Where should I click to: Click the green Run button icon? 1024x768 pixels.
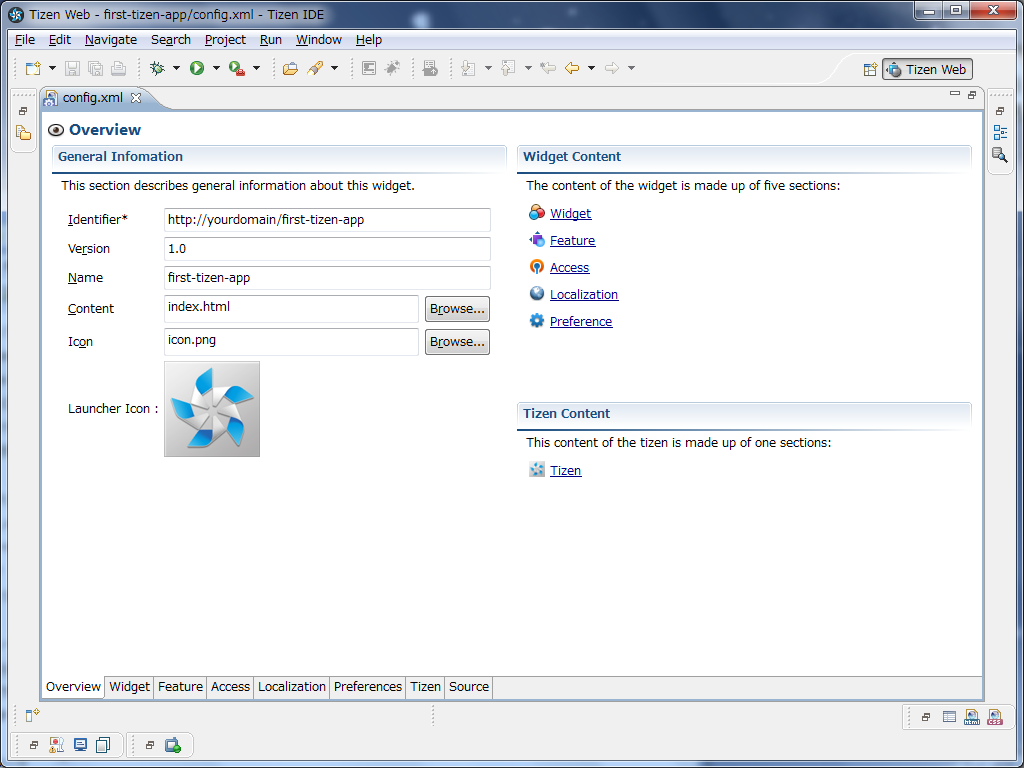(x=197, y=68)
